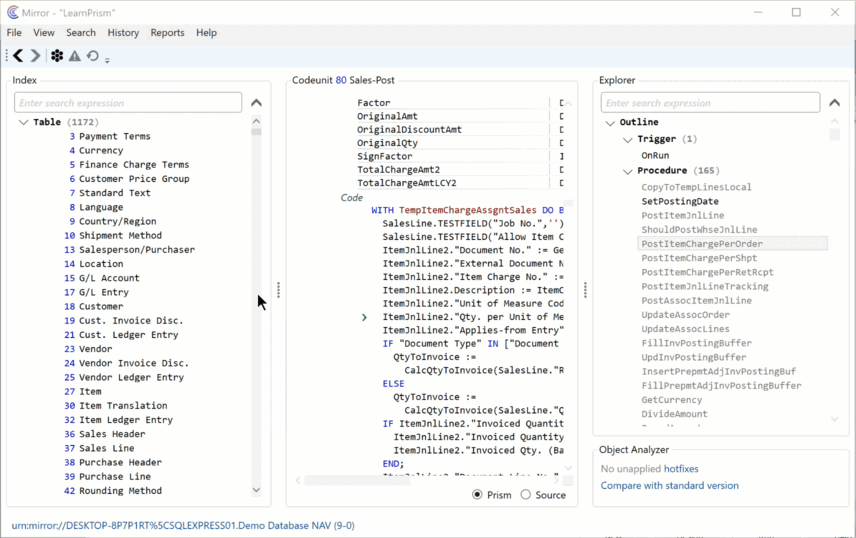Select the PostItemChargePerShpt procedure

(699, 258)
